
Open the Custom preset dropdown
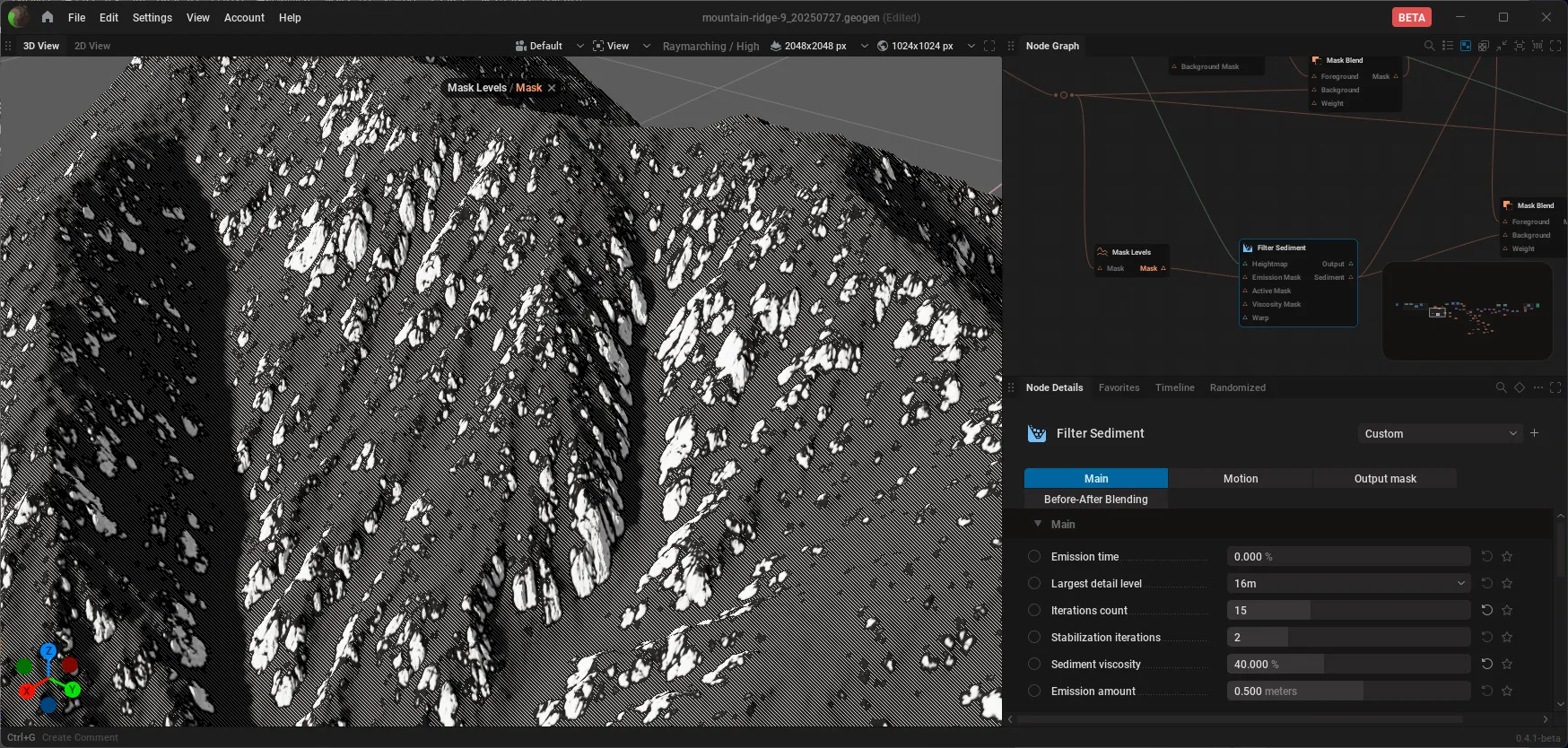pos(1440,433)
